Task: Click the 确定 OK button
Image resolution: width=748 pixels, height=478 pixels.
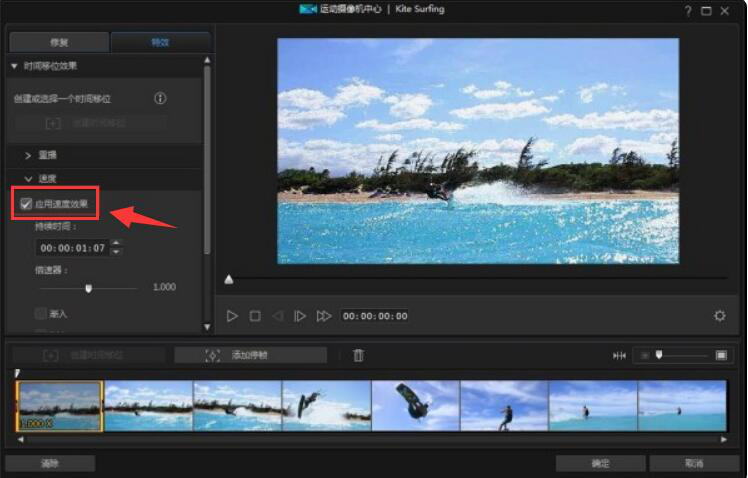Action: 600,463
